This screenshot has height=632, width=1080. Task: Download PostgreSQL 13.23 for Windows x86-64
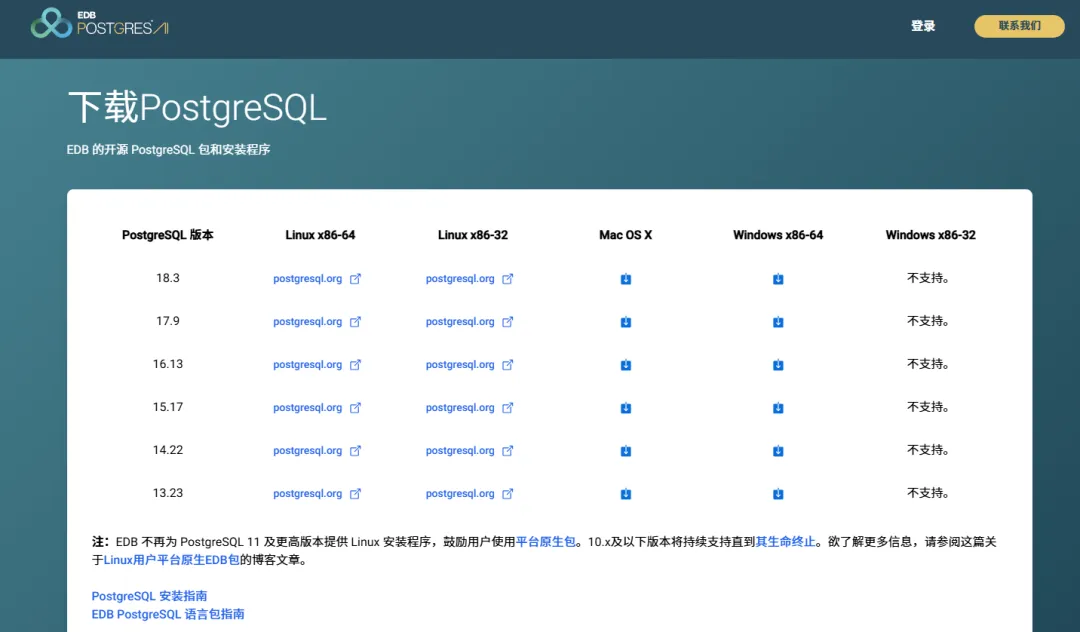coord(778,494)
